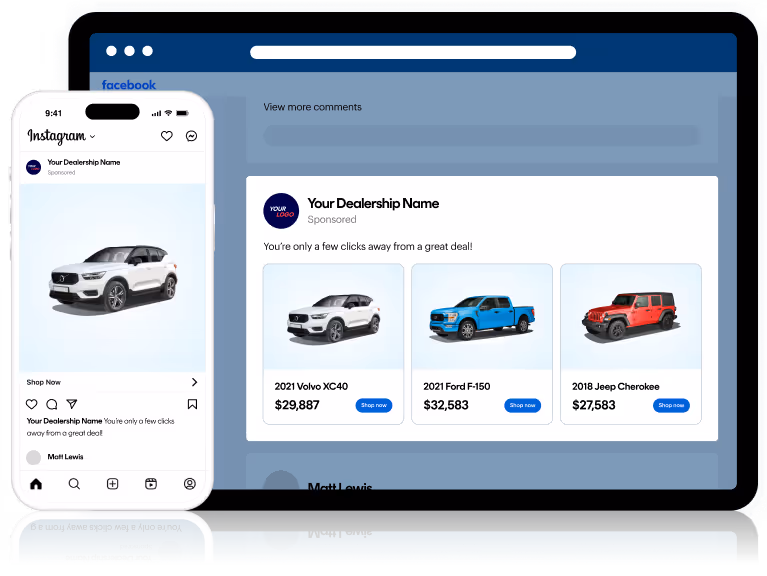Click 2021 Volvo XC40 title
The width and height of the screenshot is (767, 576).
point(311,386)
